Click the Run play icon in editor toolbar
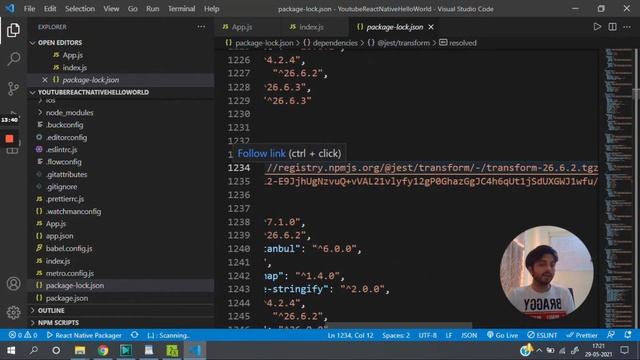The height and width of the screenshot is (360, 640). 597,27
